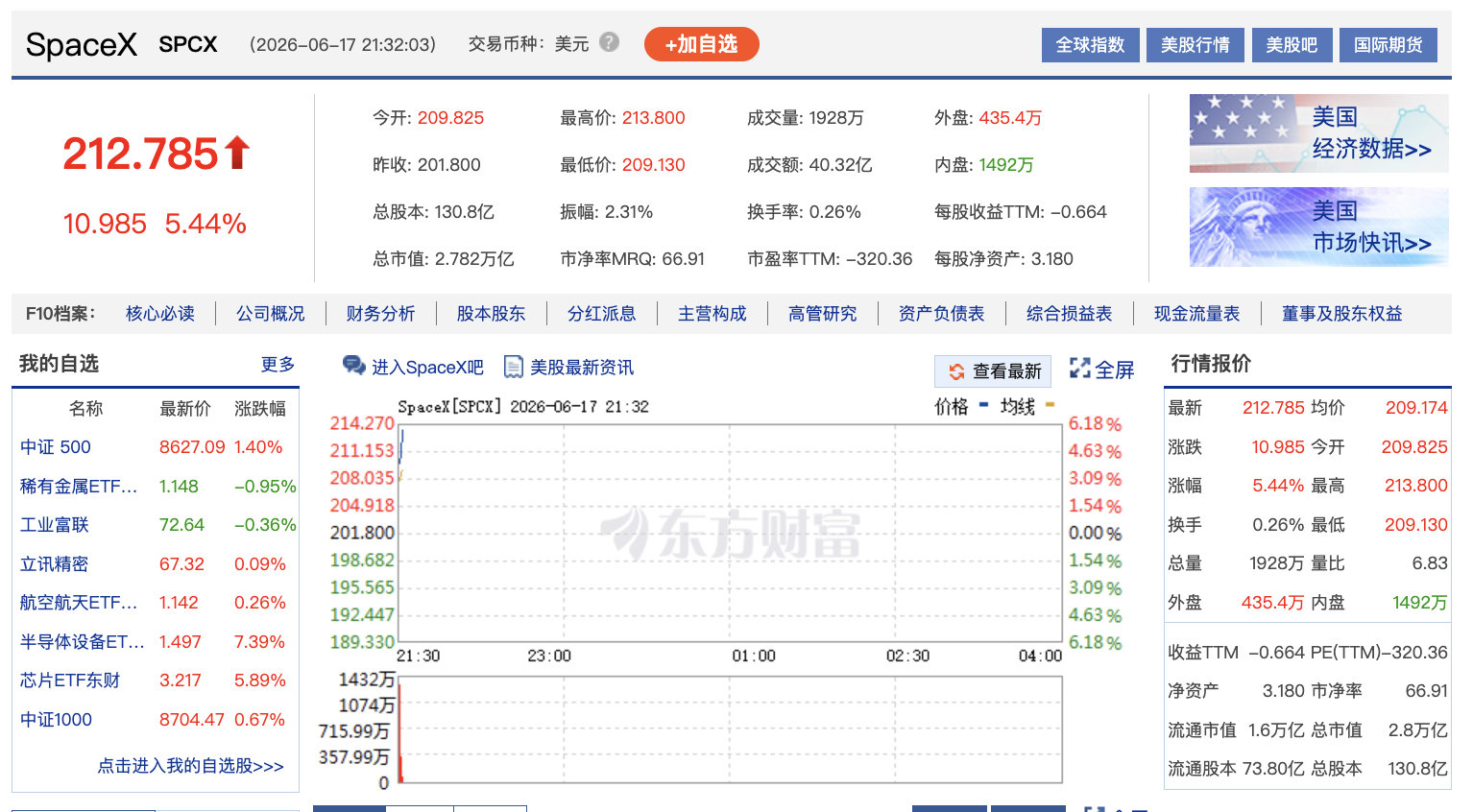Screen dimensions: 1473x812
Task: Click the 量比 value 6.83
Action: (1430, 563)
